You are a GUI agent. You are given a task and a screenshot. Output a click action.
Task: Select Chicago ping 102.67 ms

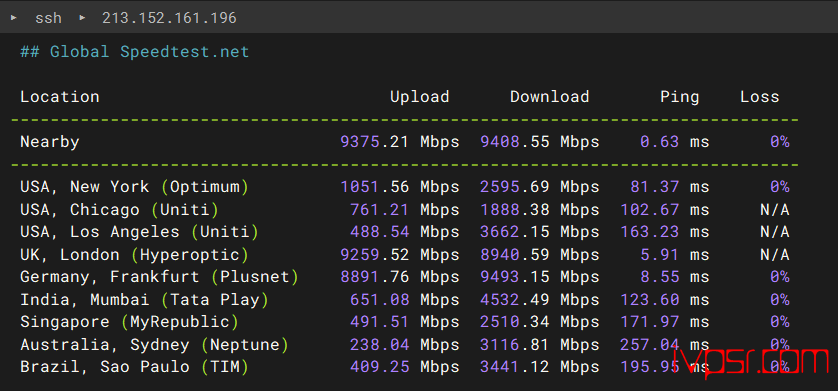pyautogui.click(x=665, y=209)
